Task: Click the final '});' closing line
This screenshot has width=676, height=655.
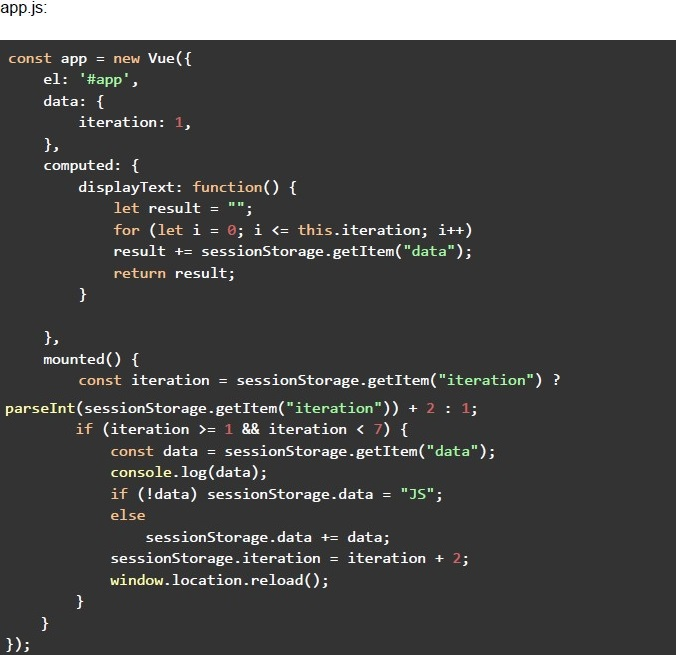Action: click(18, 645)
